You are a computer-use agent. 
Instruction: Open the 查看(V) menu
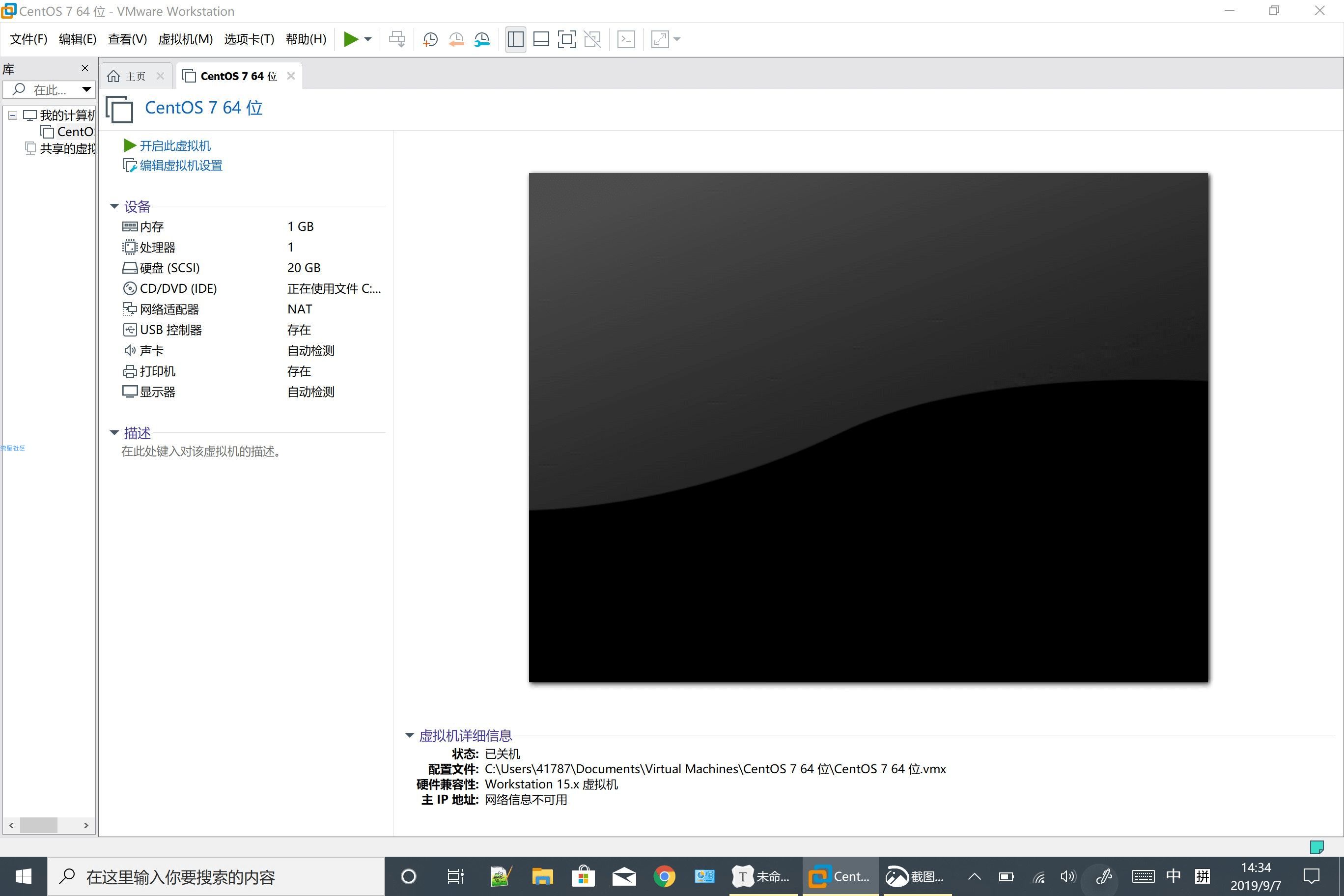click(x=127, y=39)
